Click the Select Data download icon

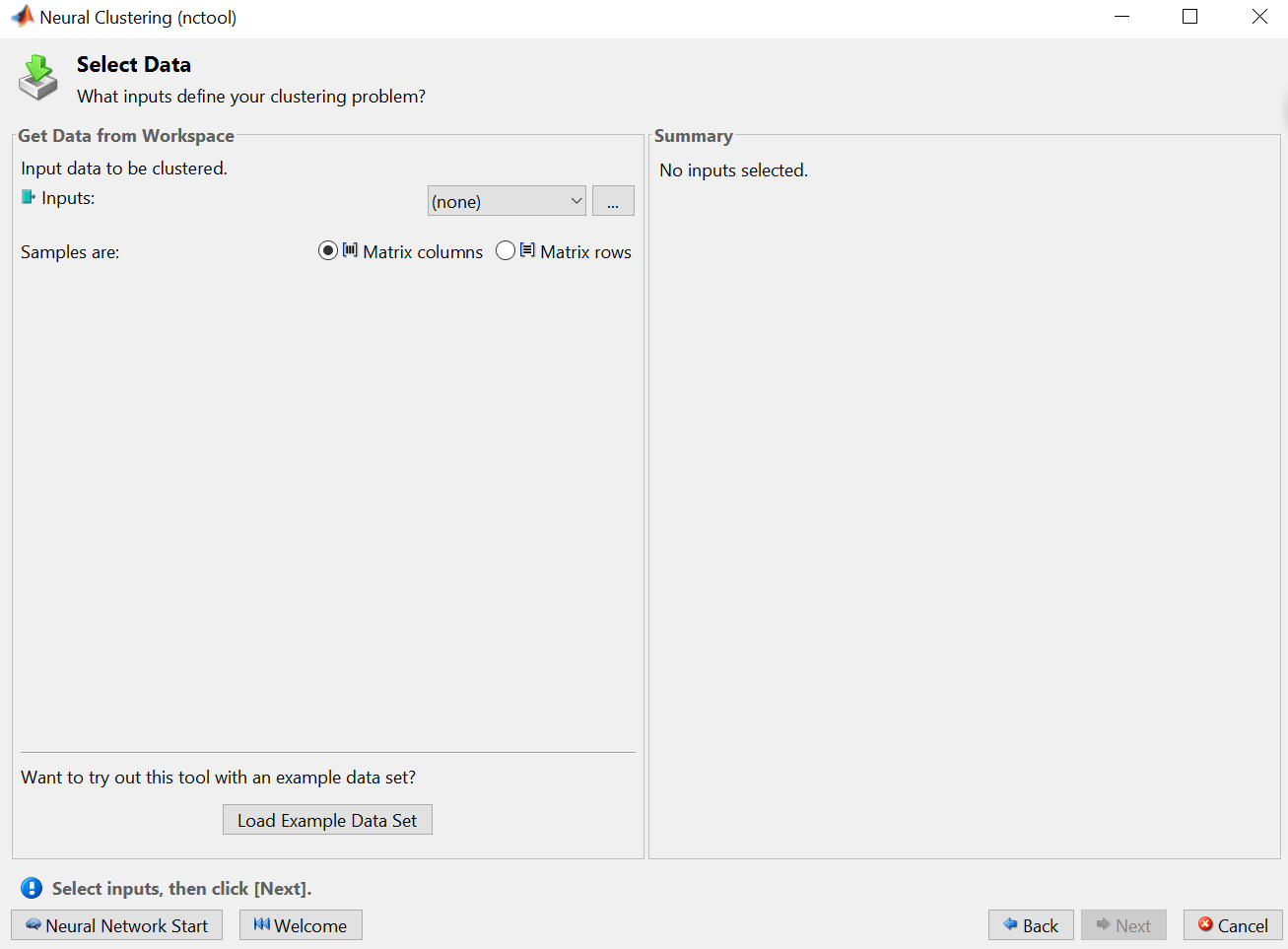38,78
